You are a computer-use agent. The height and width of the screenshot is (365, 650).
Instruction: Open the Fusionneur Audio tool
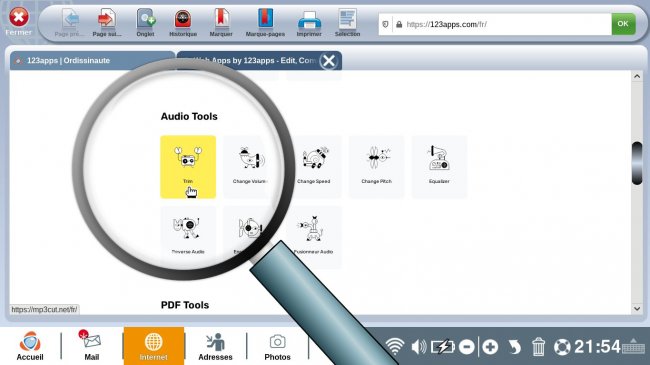point(313,237)
